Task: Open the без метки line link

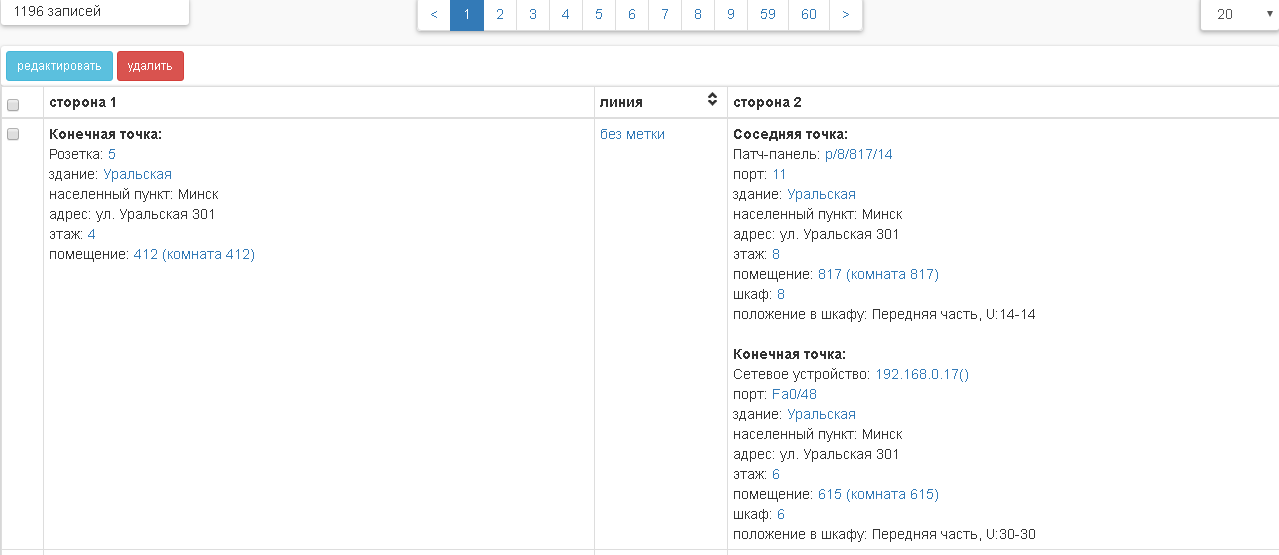Action: [x=632, y=135]
